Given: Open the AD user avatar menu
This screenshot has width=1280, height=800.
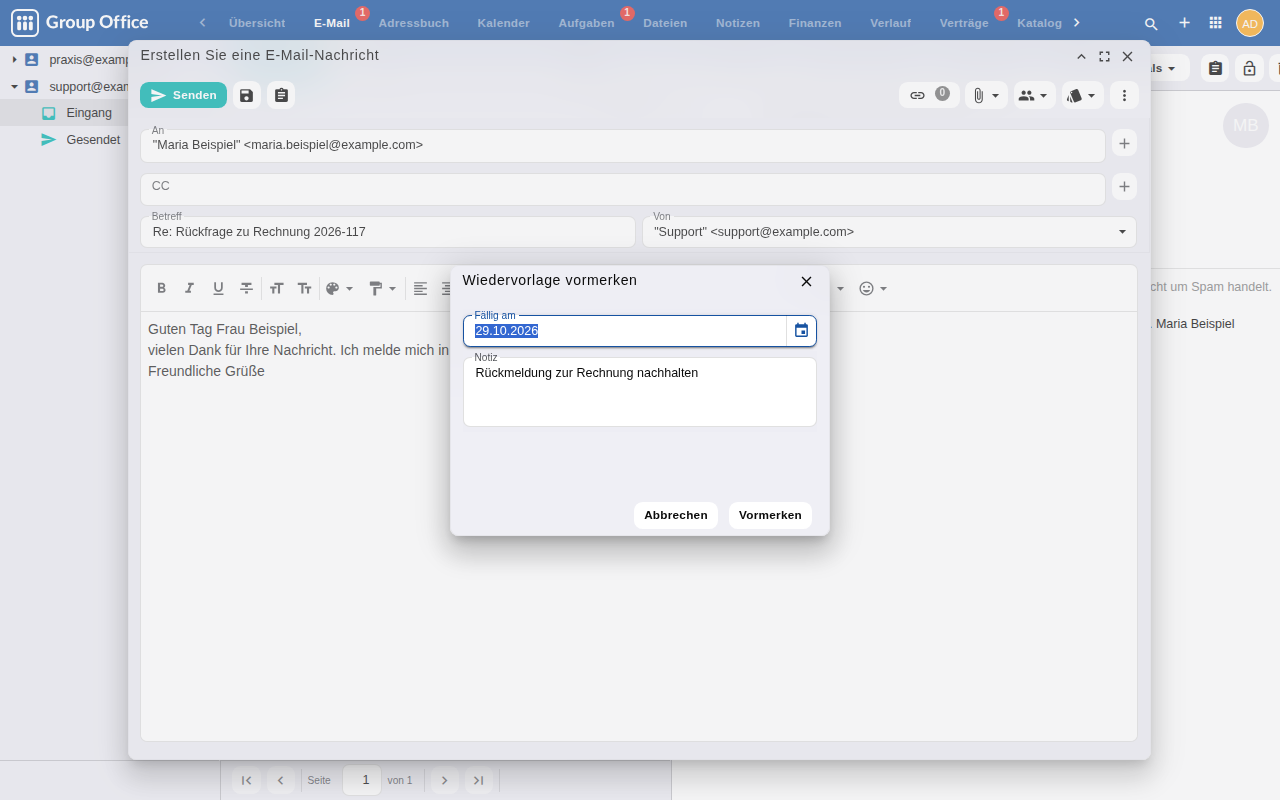Looking at the screenshot, I should [x=1250, y=23].
